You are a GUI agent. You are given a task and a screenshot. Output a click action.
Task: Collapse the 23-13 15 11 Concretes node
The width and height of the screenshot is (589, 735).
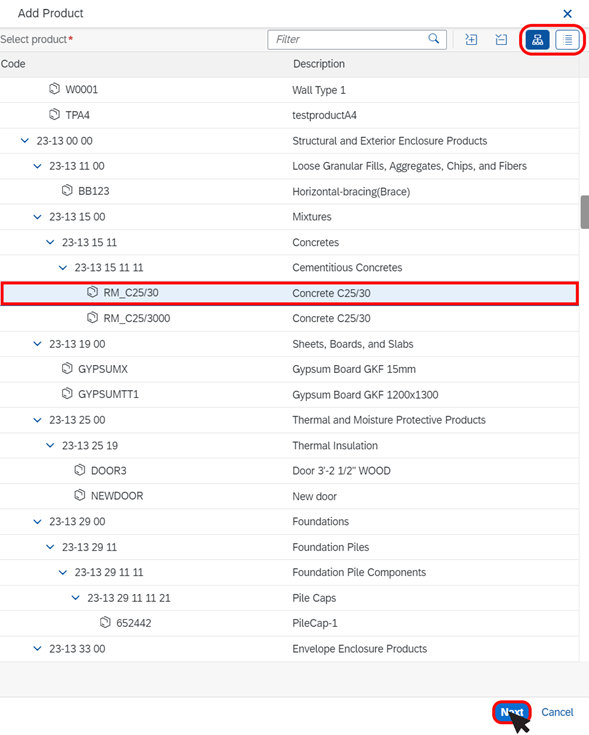(x=50, y=242)
